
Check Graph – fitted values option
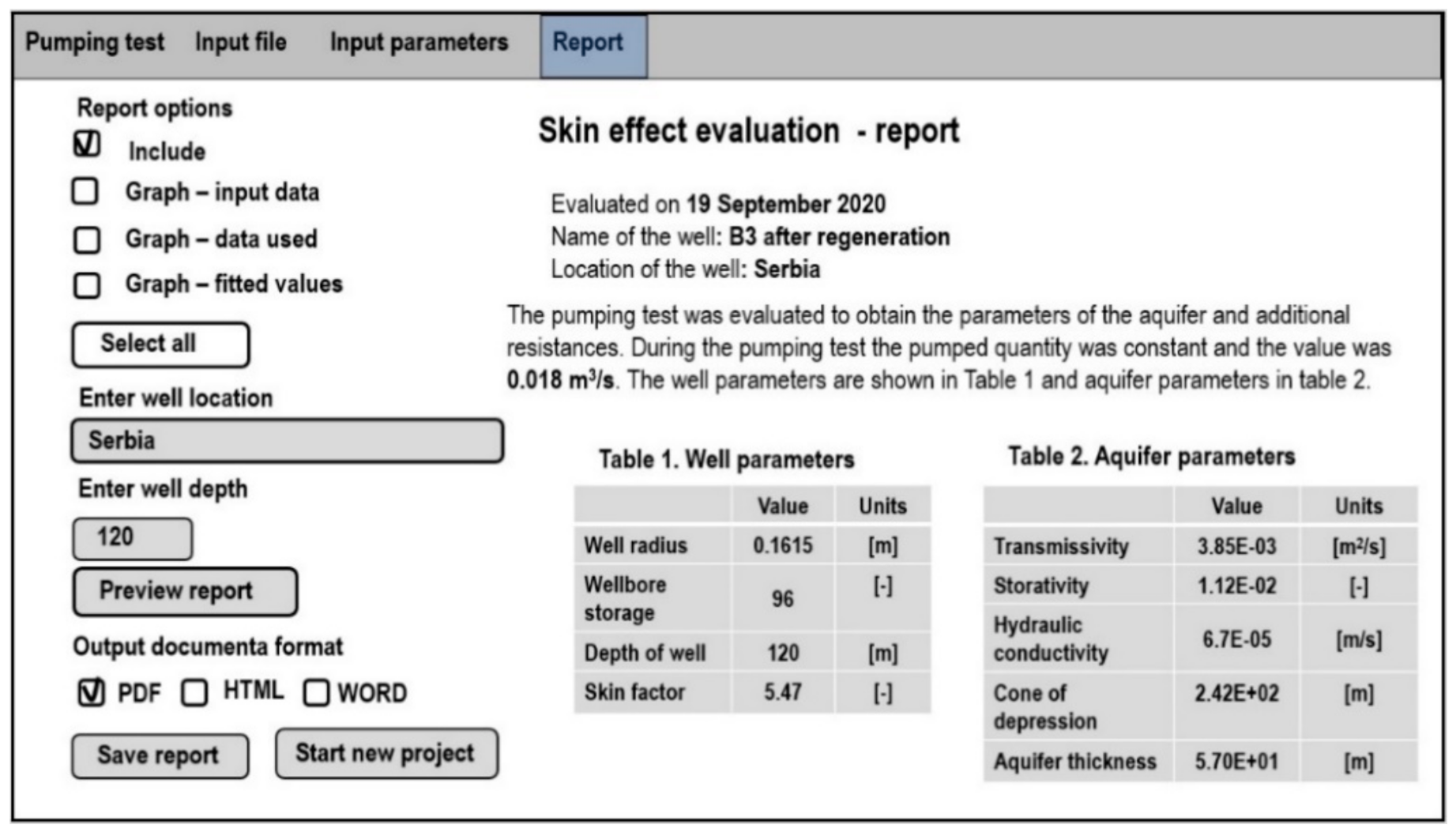(87, 284)
